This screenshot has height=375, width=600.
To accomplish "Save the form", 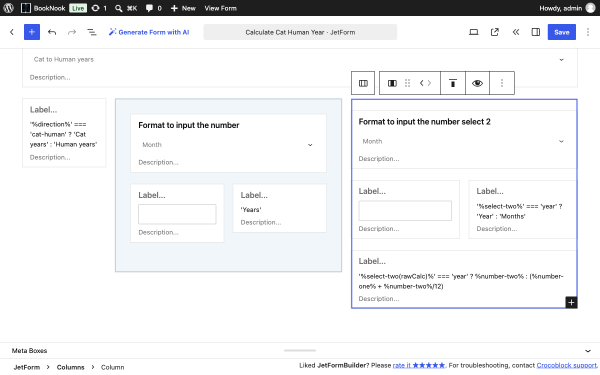I will pos(562,32).
